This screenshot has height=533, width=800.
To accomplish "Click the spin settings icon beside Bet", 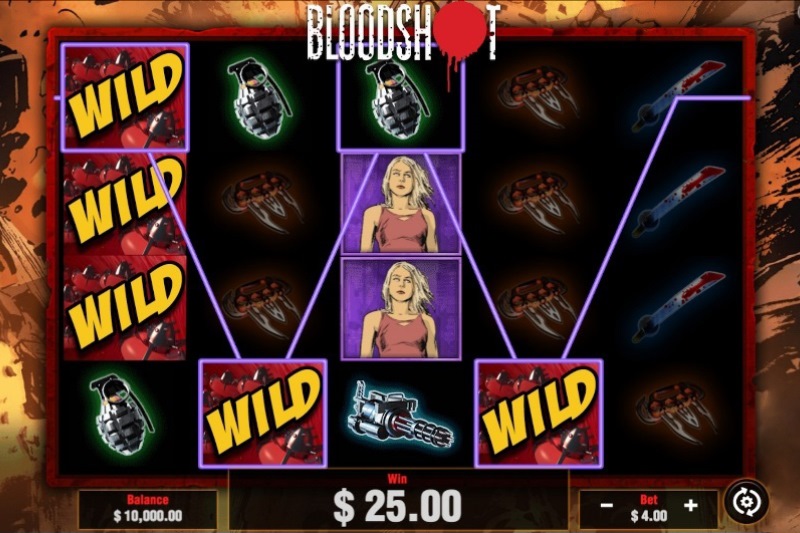I will pos(746,502).
